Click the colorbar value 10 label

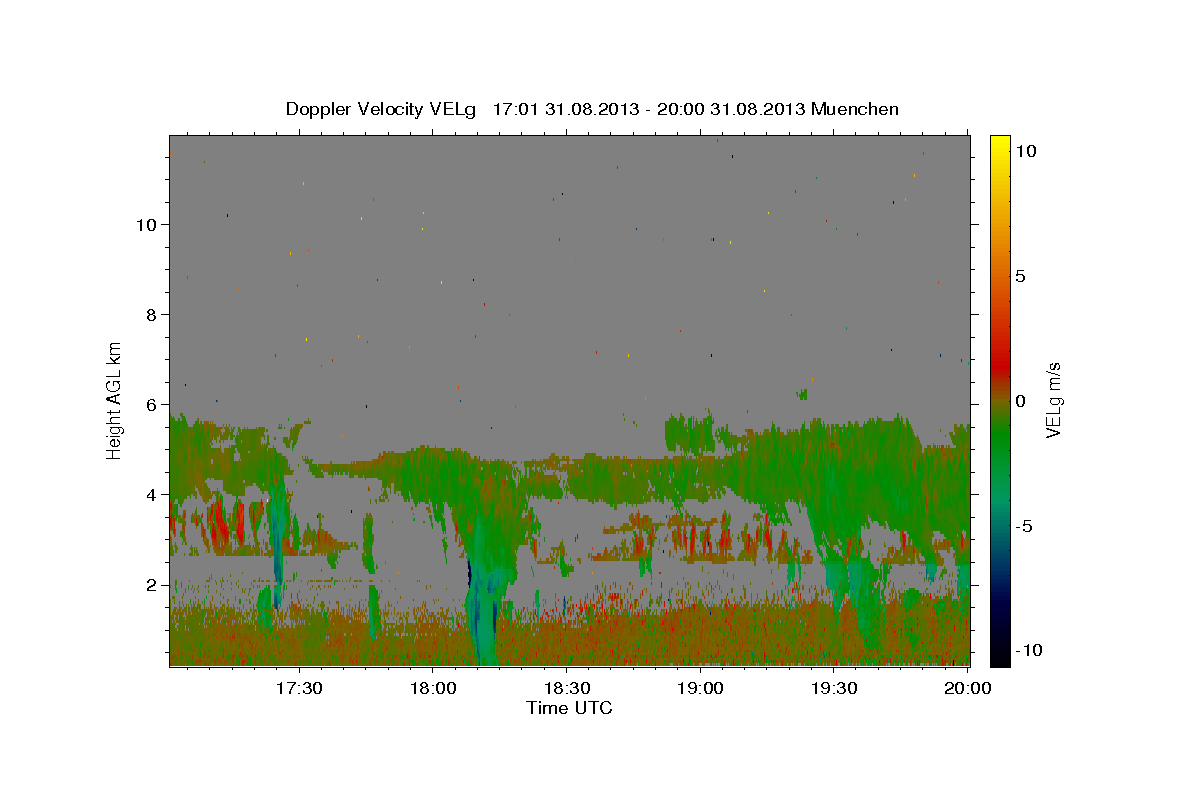point(1025,150)
